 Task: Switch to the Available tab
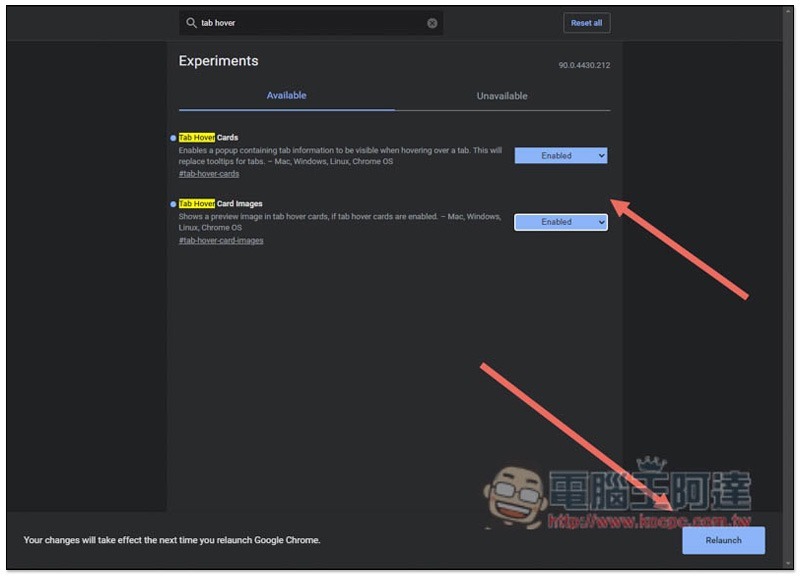pyautogui.click(x=286, y=95)
